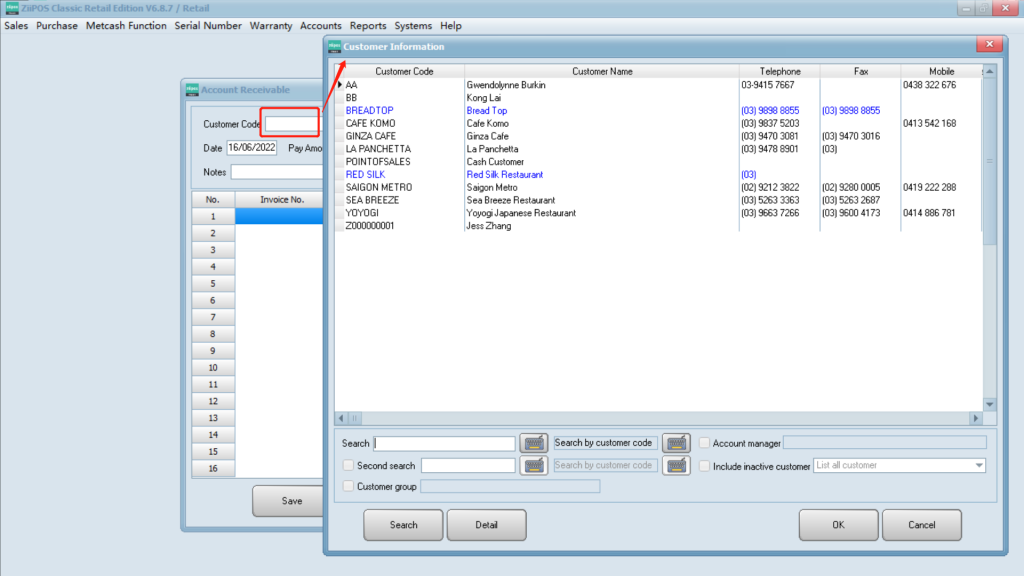Click the customer list scroll-down arrow
The width and height of the screenshot is (1024, 576).
pos(989,404)
